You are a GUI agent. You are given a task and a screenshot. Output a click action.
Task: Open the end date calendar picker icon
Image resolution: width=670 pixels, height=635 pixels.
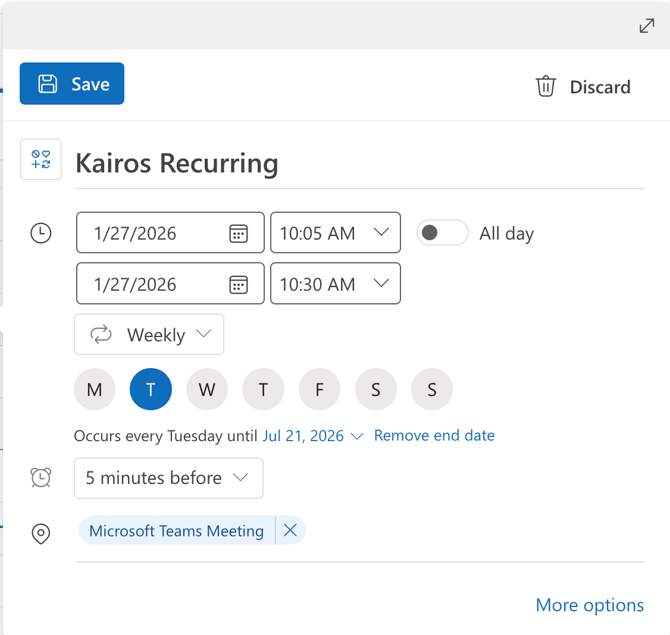coord(238,284)
